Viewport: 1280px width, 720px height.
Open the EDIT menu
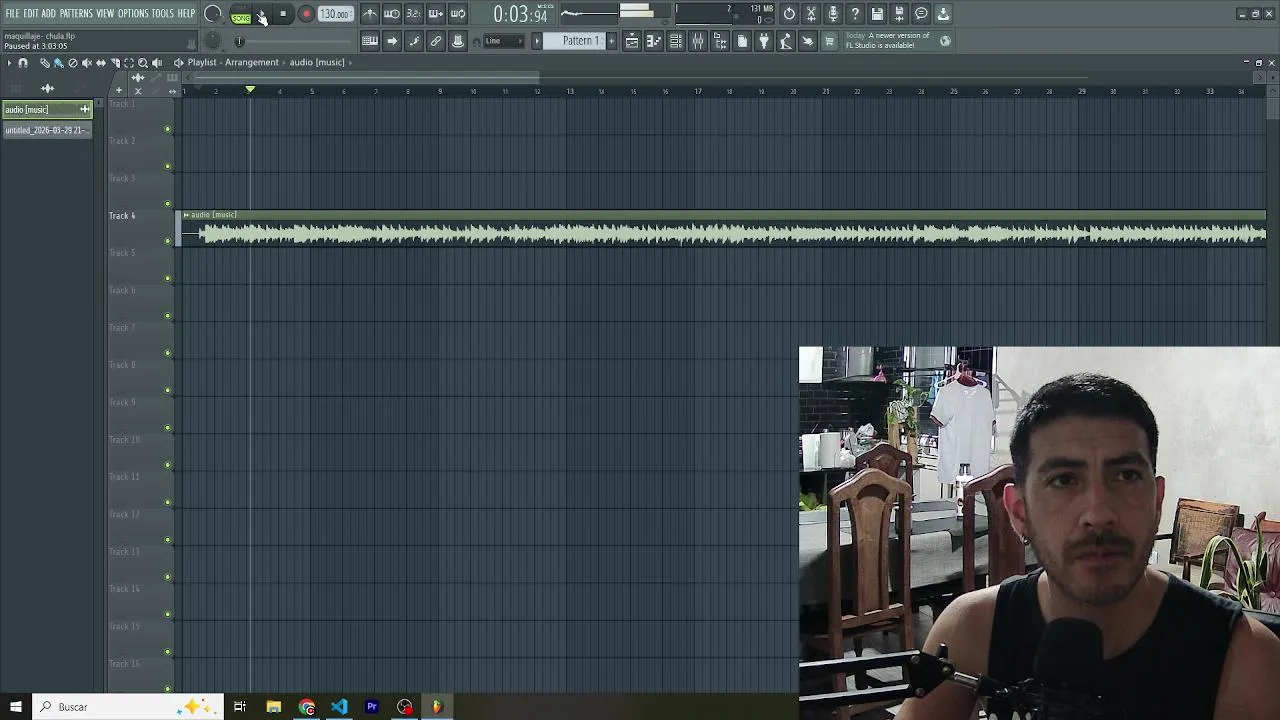[x=31, y=14]
